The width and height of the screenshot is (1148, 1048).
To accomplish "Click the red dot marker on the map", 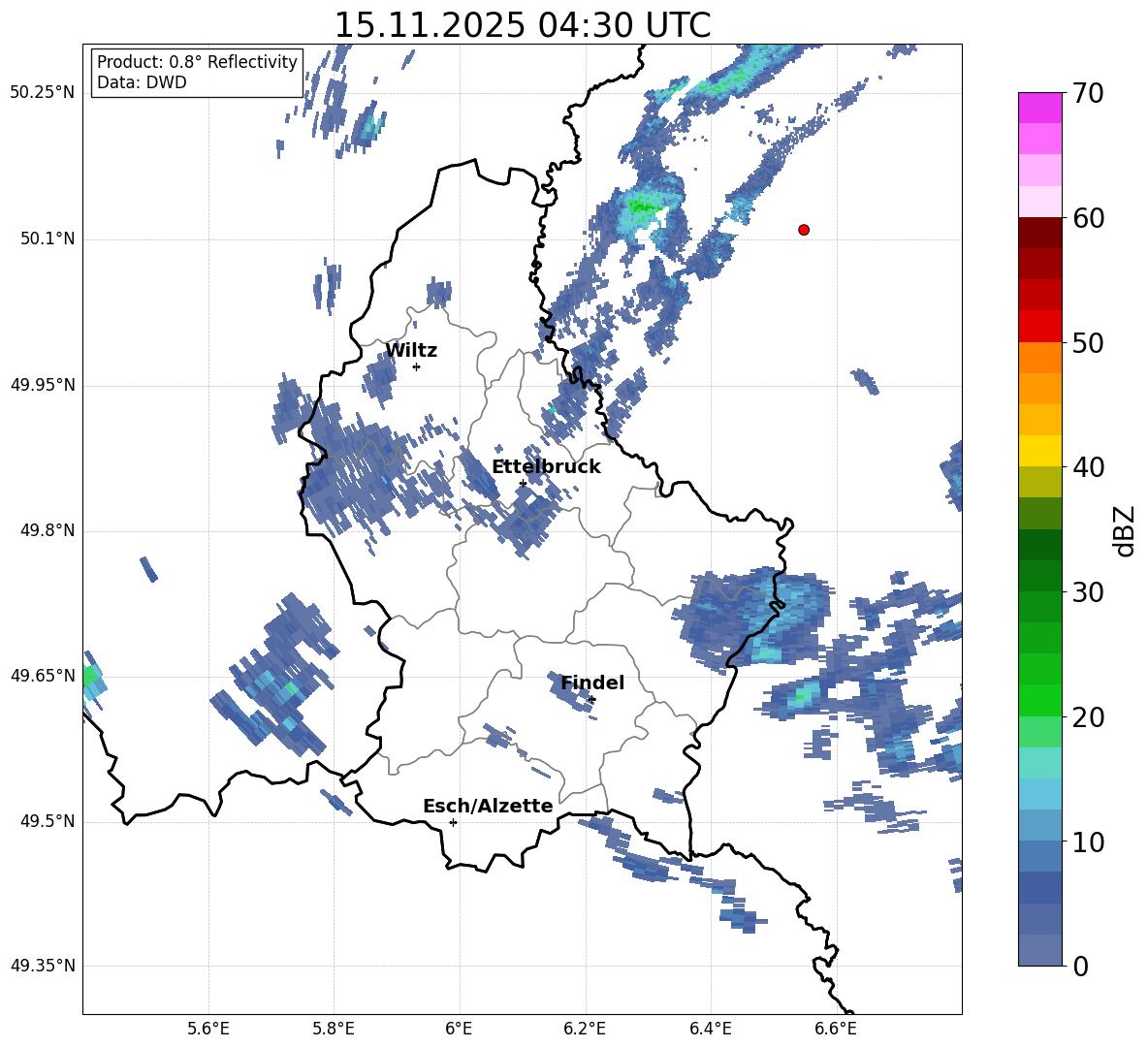I will click(x=804, y=230).
